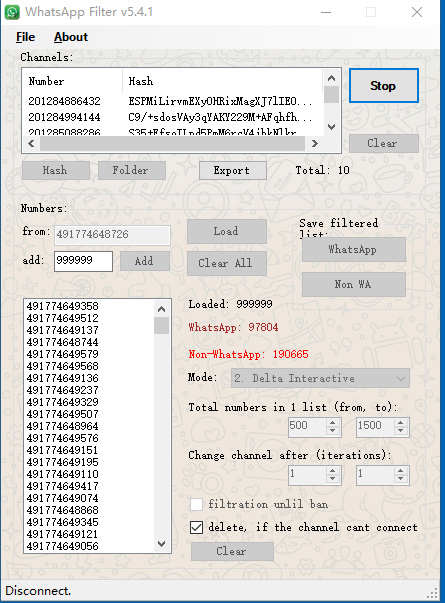
Task: Click channels list scroll up arrow
Action: pos(332,78)
